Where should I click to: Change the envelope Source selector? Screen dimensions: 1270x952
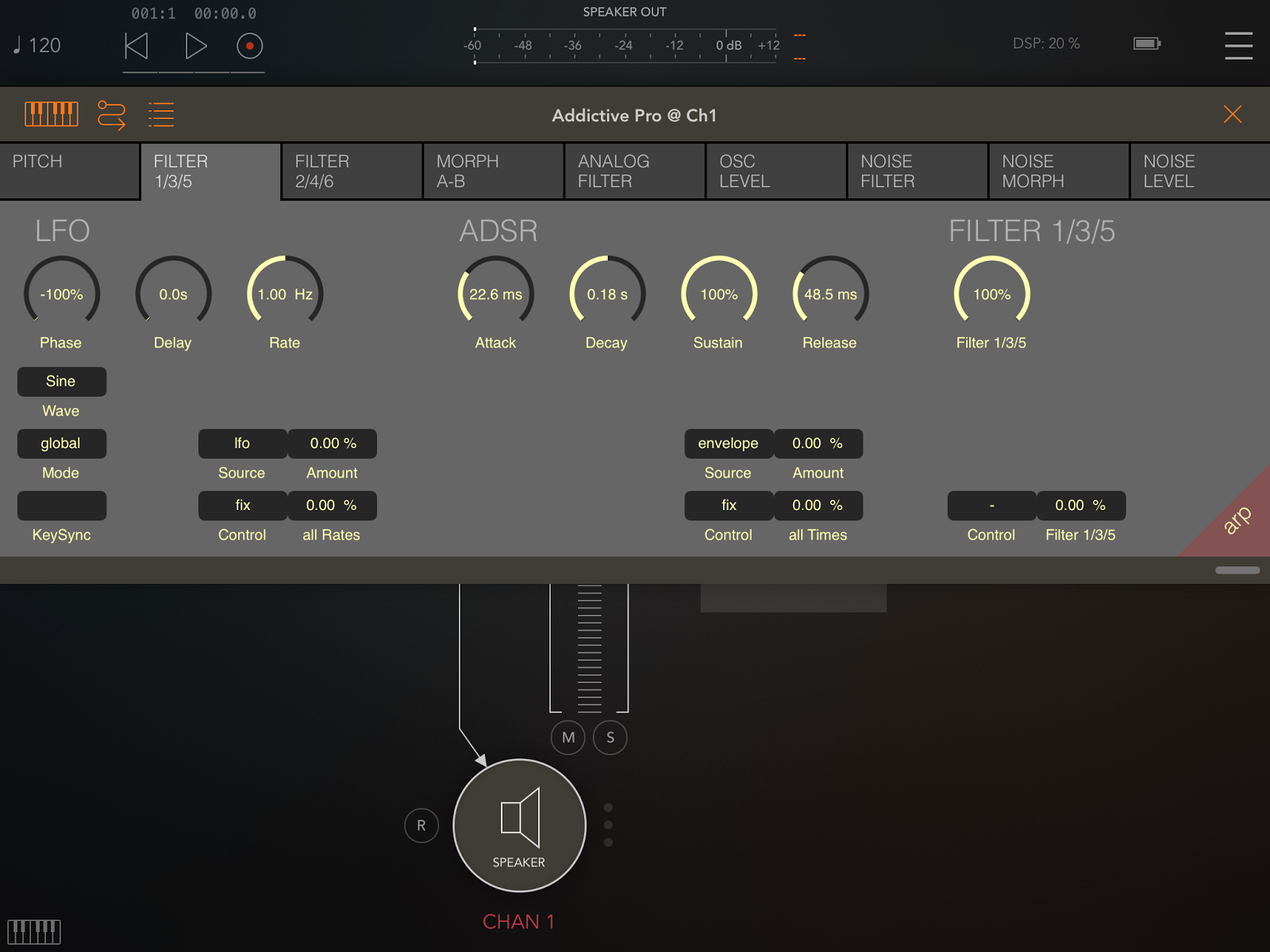[x=728, y=443]
